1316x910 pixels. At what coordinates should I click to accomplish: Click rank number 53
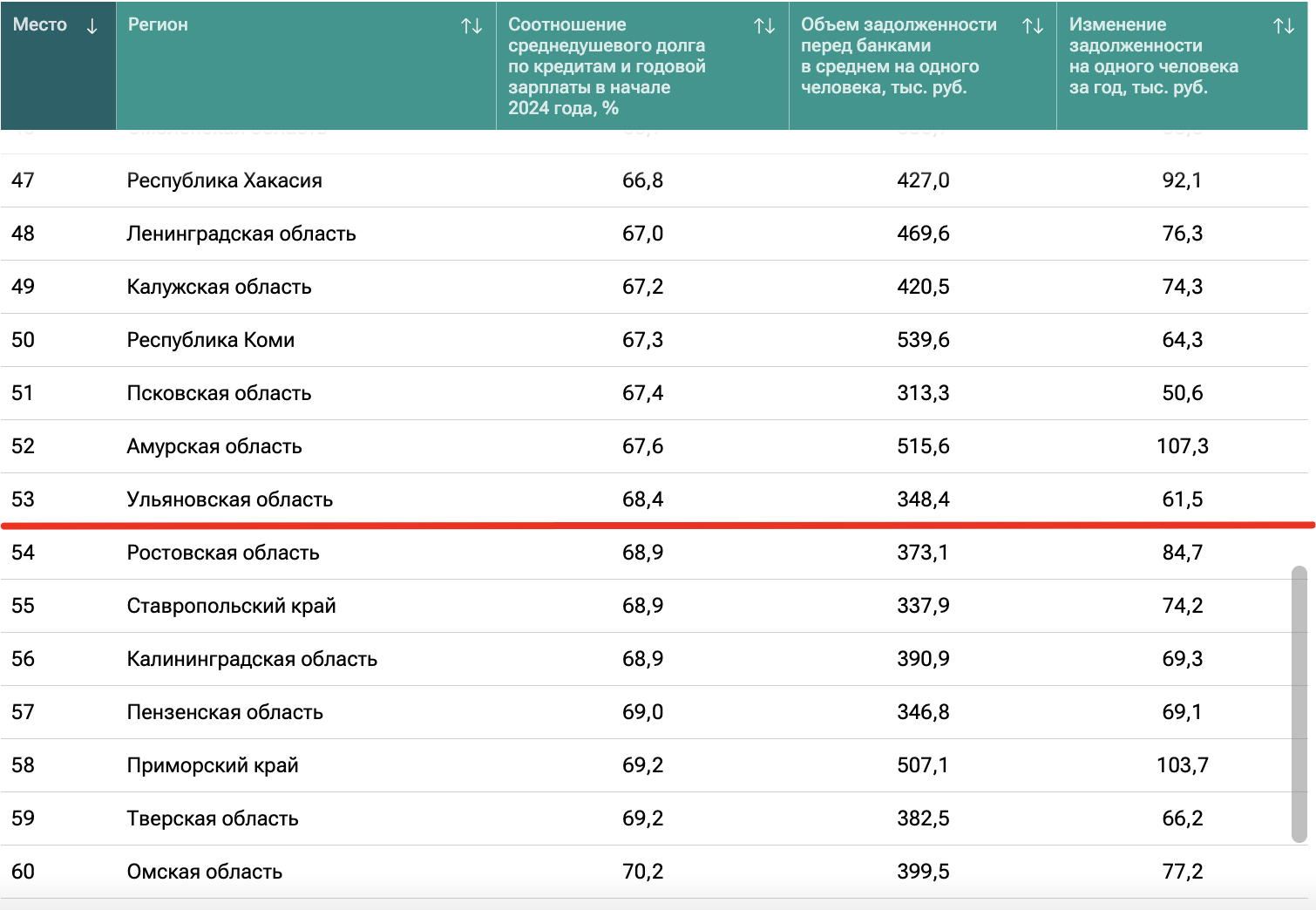point(23,499)
